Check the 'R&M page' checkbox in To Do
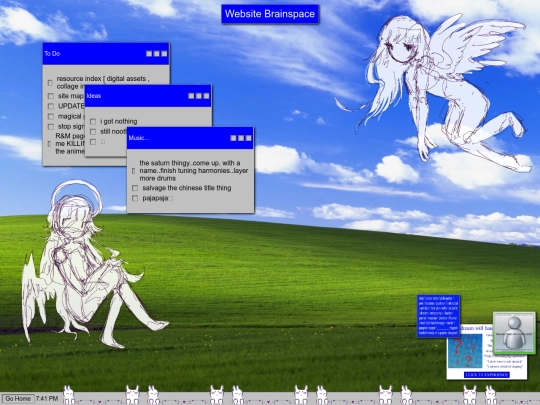Viewport: 540px width, 405px height. [49, 144]
